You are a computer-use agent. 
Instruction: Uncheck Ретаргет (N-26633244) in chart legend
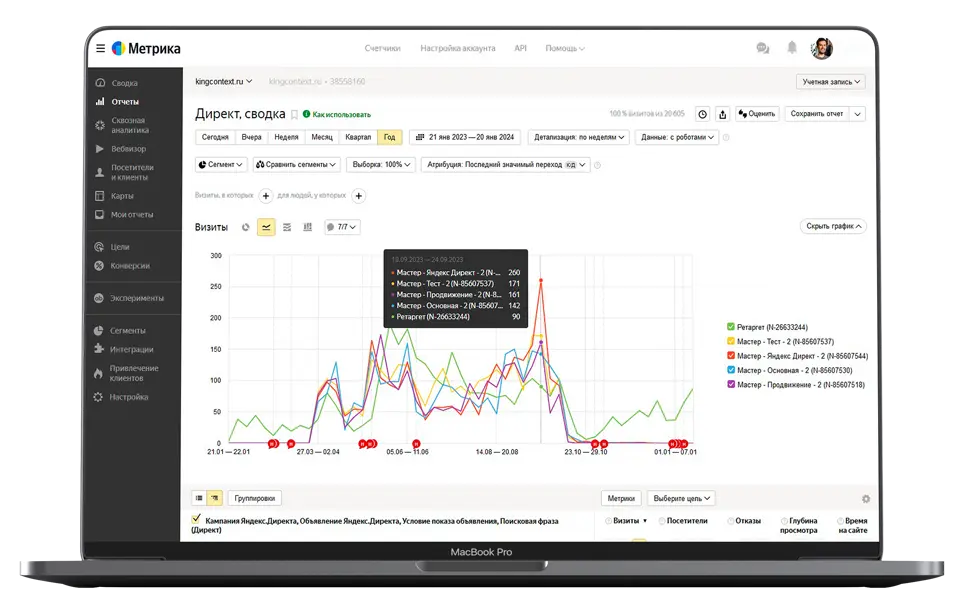731,327
